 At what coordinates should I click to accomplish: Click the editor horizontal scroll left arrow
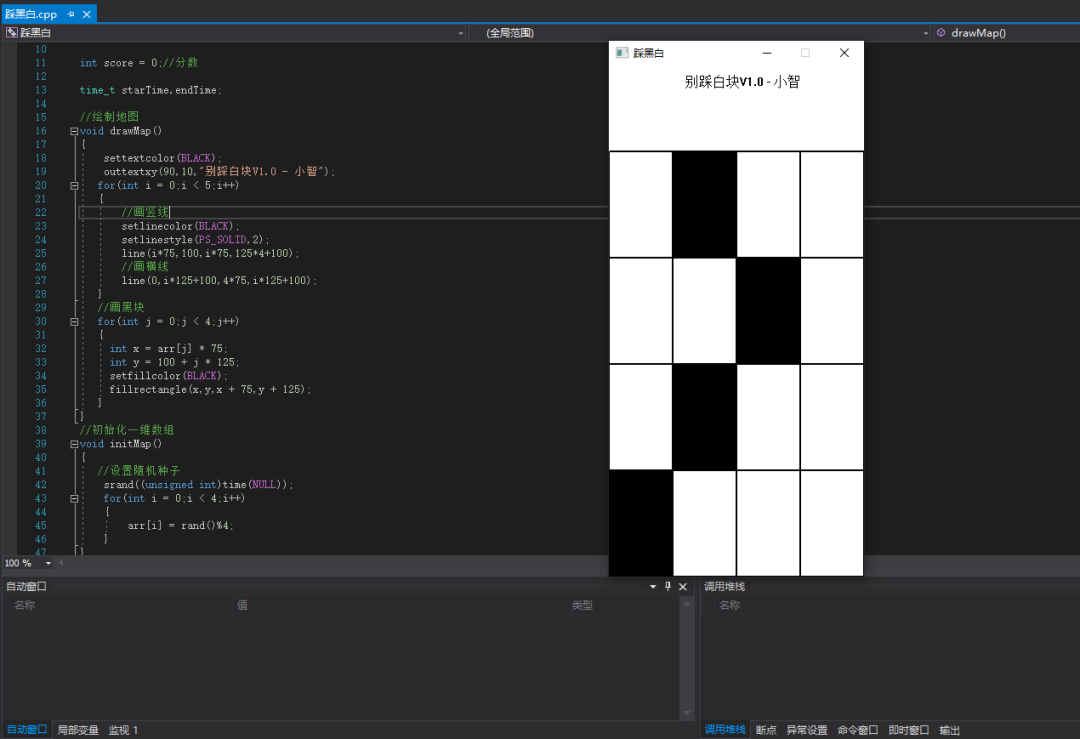click(x=61, y=563)
